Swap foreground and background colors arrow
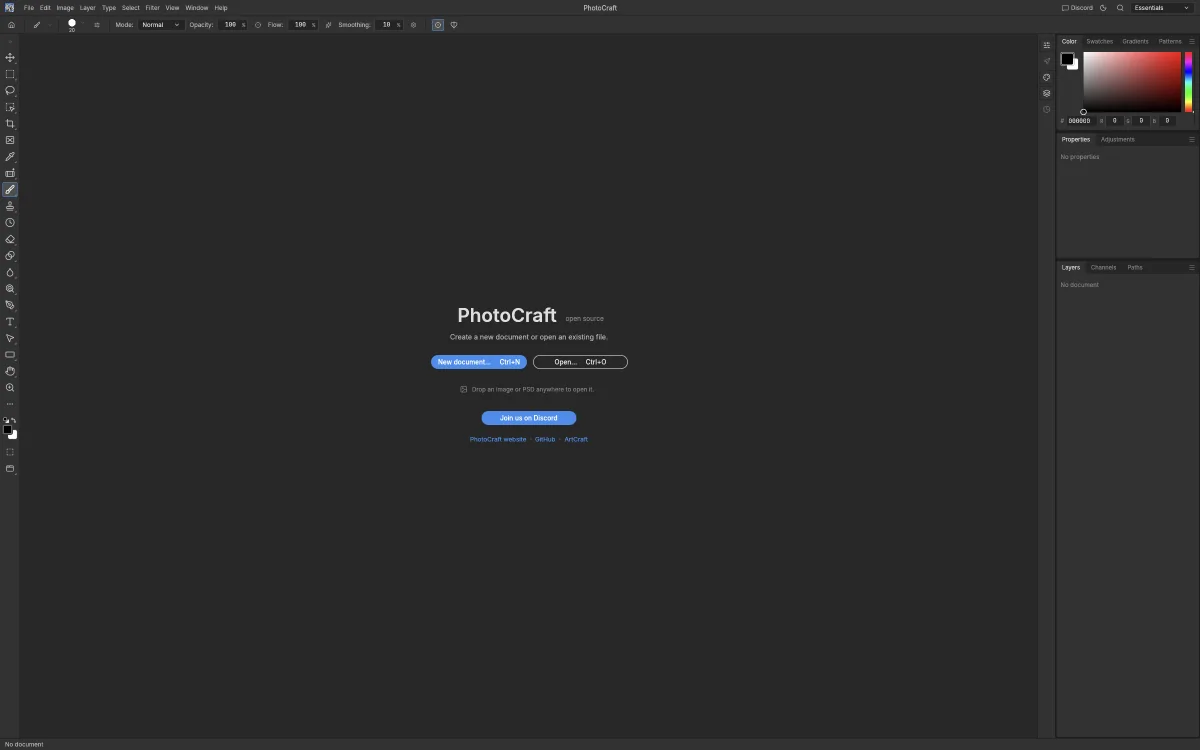The width and height of the screenshot is (1200, 750). [13, 420]
